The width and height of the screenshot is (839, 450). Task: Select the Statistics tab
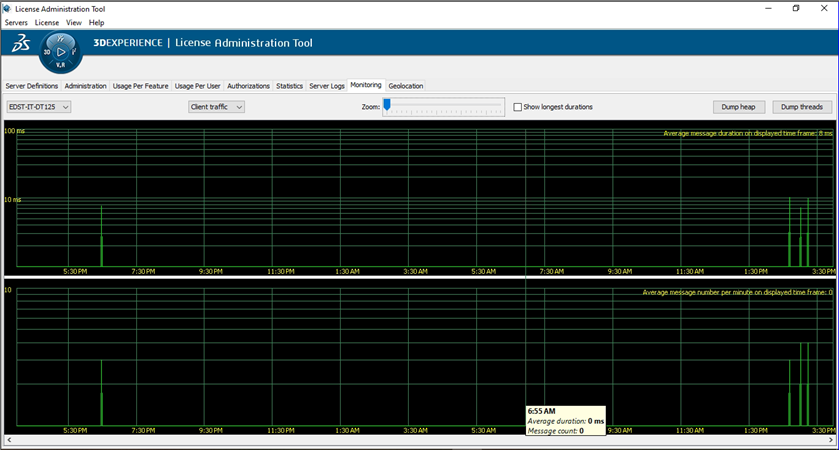289,86
